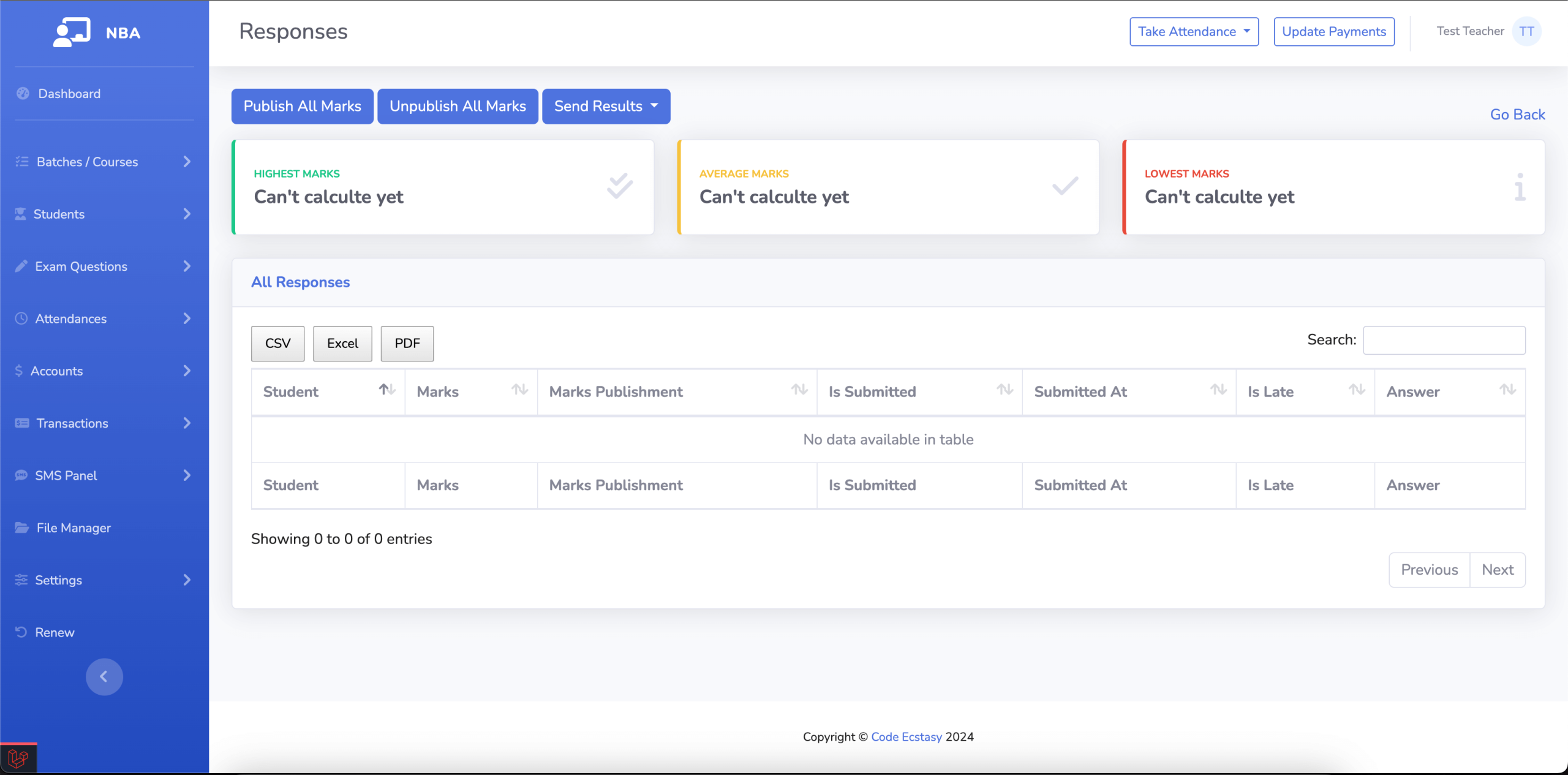Click the Dashboard gauge icon
The height and width of the screenshot is (775, 1568).
coord(23,94)
